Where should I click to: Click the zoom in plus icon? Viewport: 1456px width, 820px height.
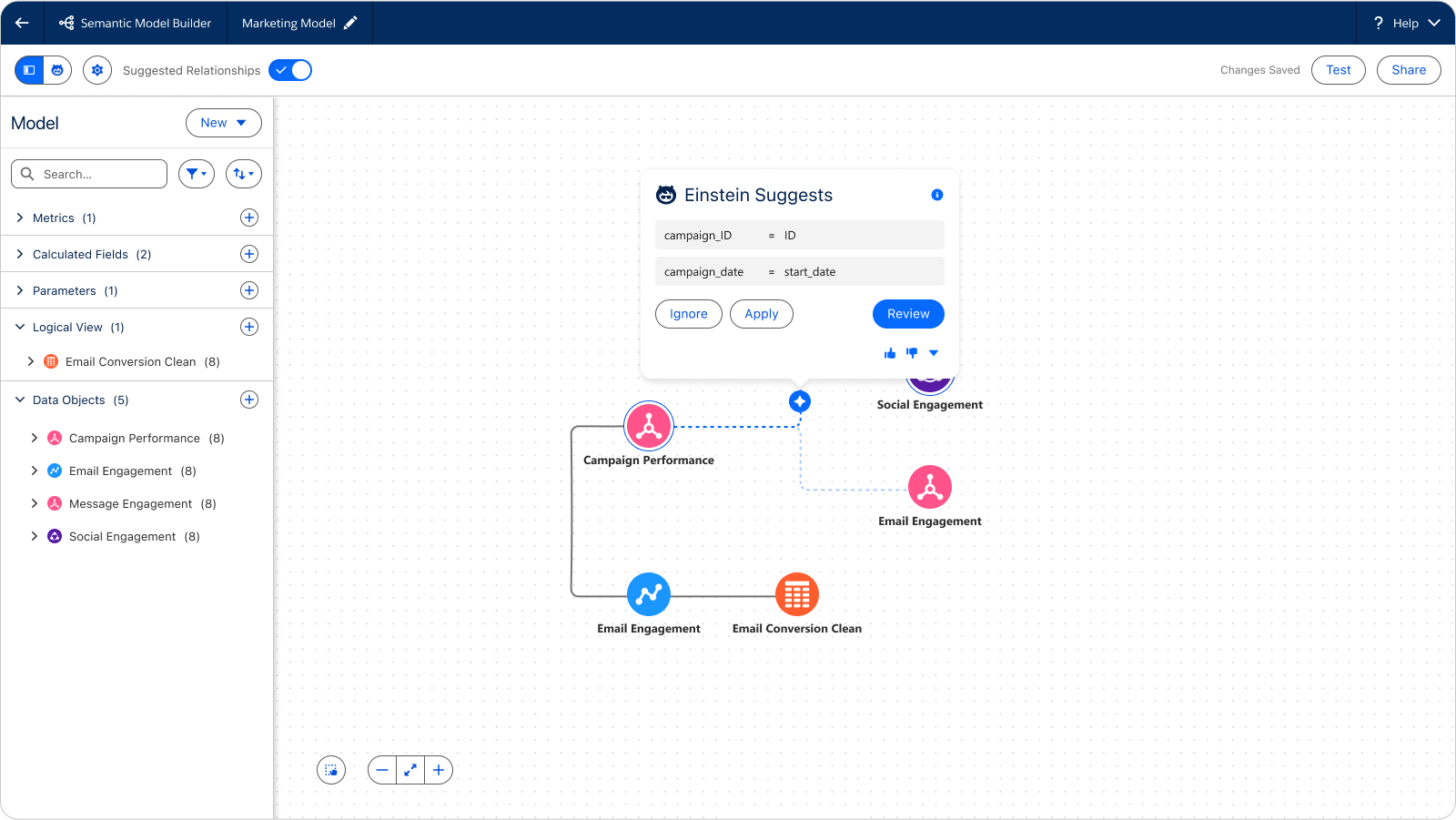(439, 770)
